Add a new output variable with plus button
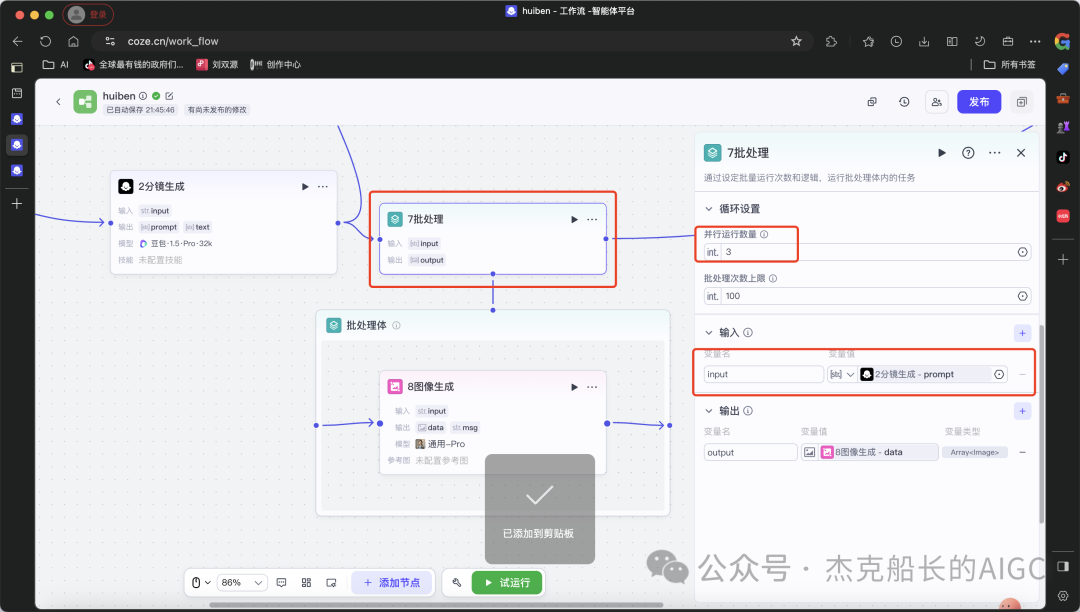The width and height of the screenshot is (1080, 612). coord(1022,412)
